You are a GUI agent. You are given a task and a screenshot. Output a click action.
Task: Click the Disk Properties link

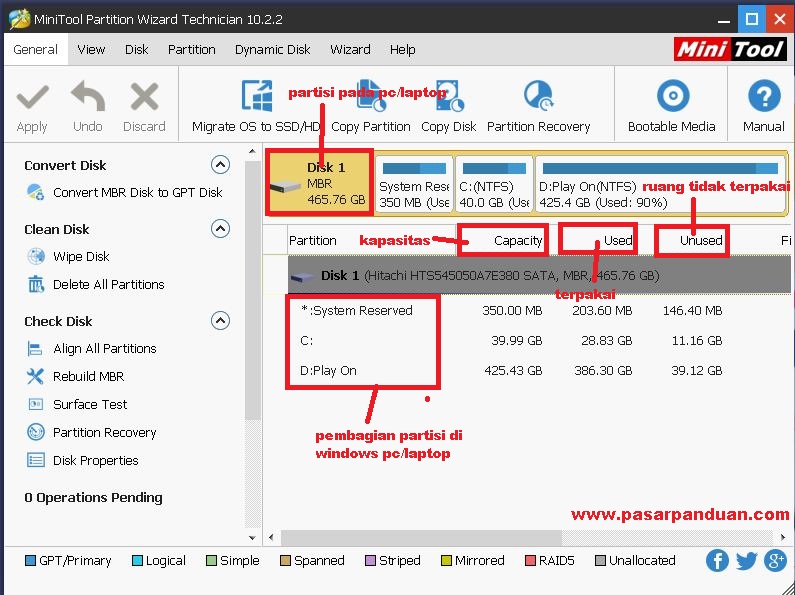pyautogui.click(x=96, y=460)
